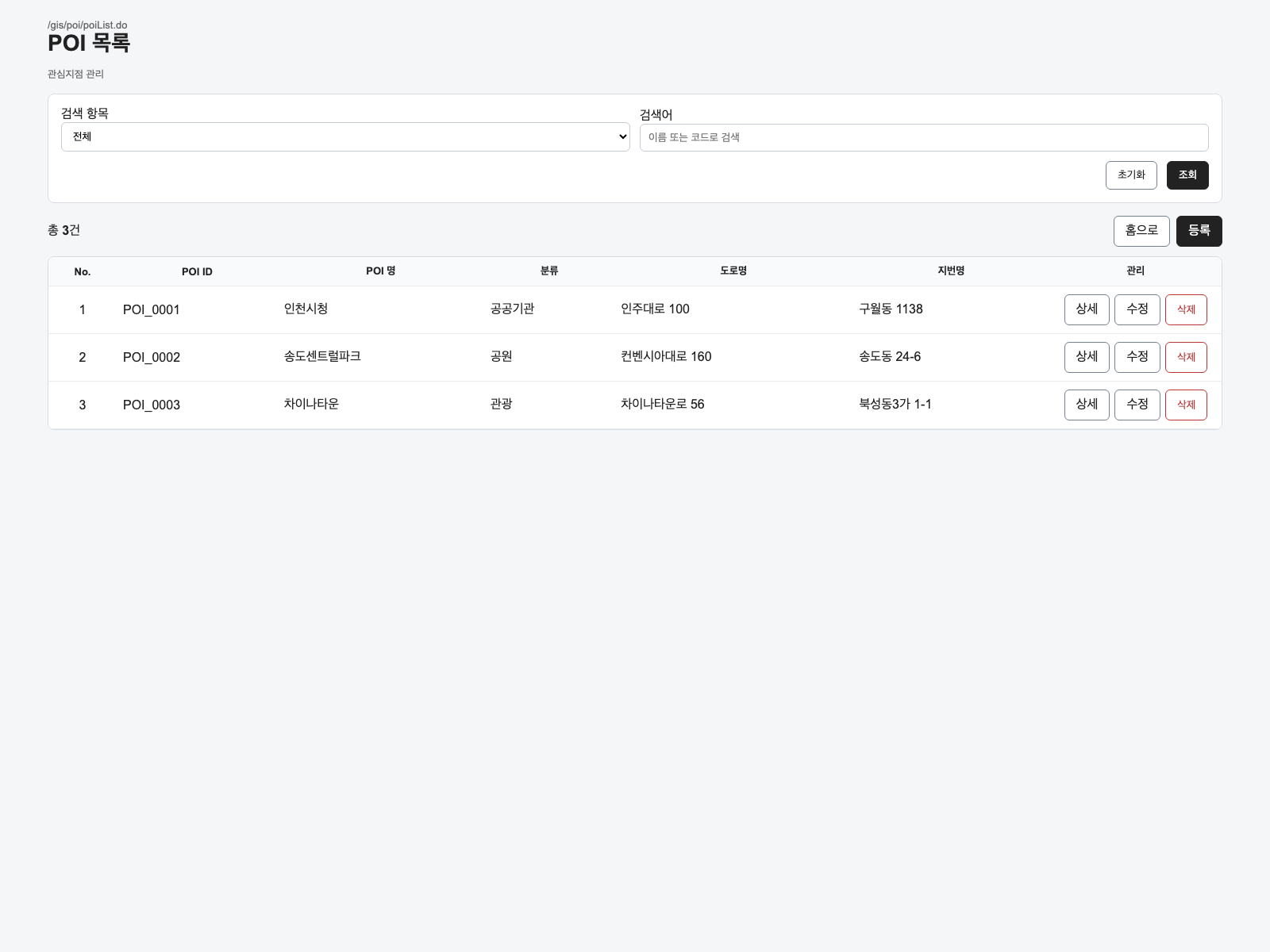The image size is (1270, 952).
Task: Click the 총 3건 total count text
Action: pyautogui.click(x=63, y=230)
